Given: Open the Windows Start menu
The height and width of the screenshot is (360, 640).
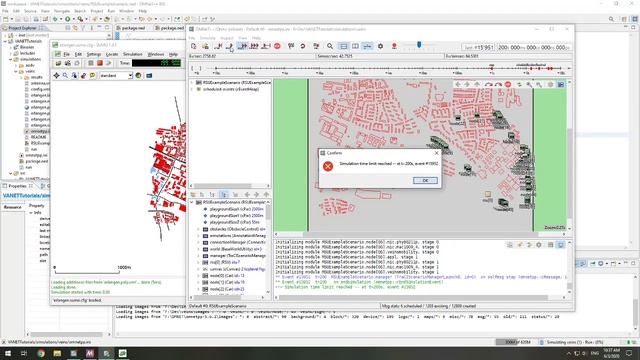Looking at the screenshot, I should [x=8, y=353].
